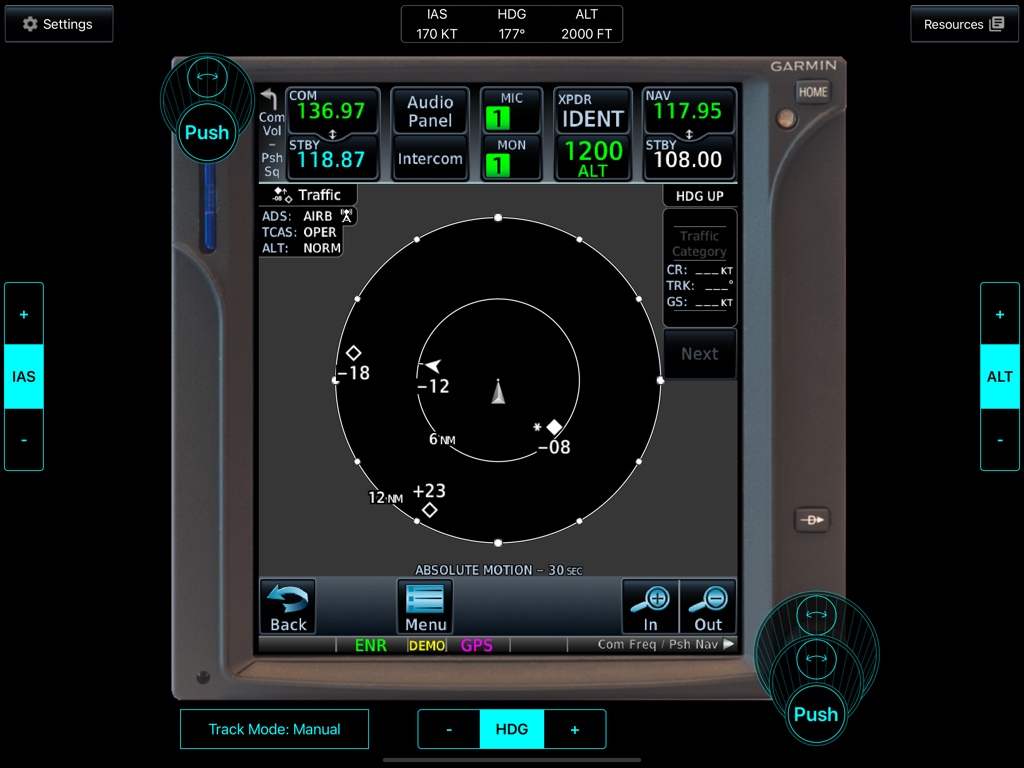This screenshot has height=768, width=1024.
Task: Tap the ENR status annunciator
Action: (x=371, y=645)
